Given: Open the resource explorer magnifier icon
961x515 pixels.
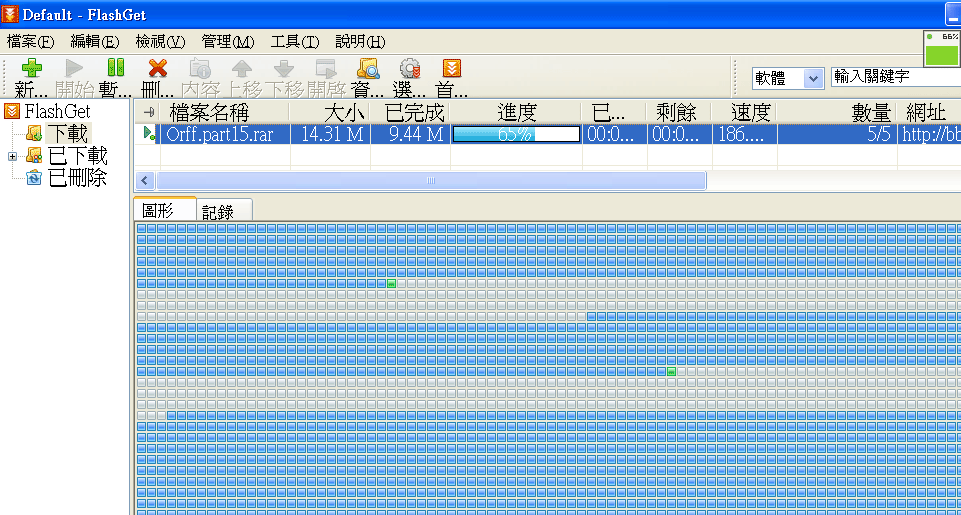Looking at the screenshot, I should 368,68.
